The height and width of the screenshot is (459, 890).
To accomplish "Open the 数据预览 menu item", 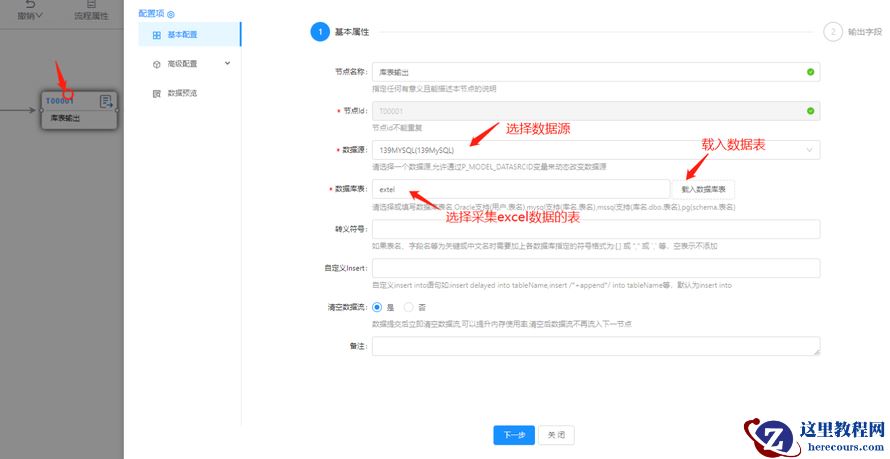I will click(190, 93).
